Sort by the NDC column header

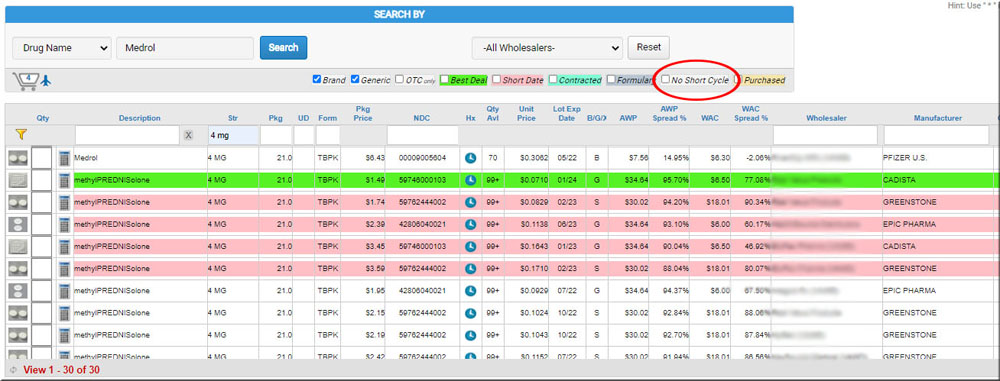click(x=422, y=118)
